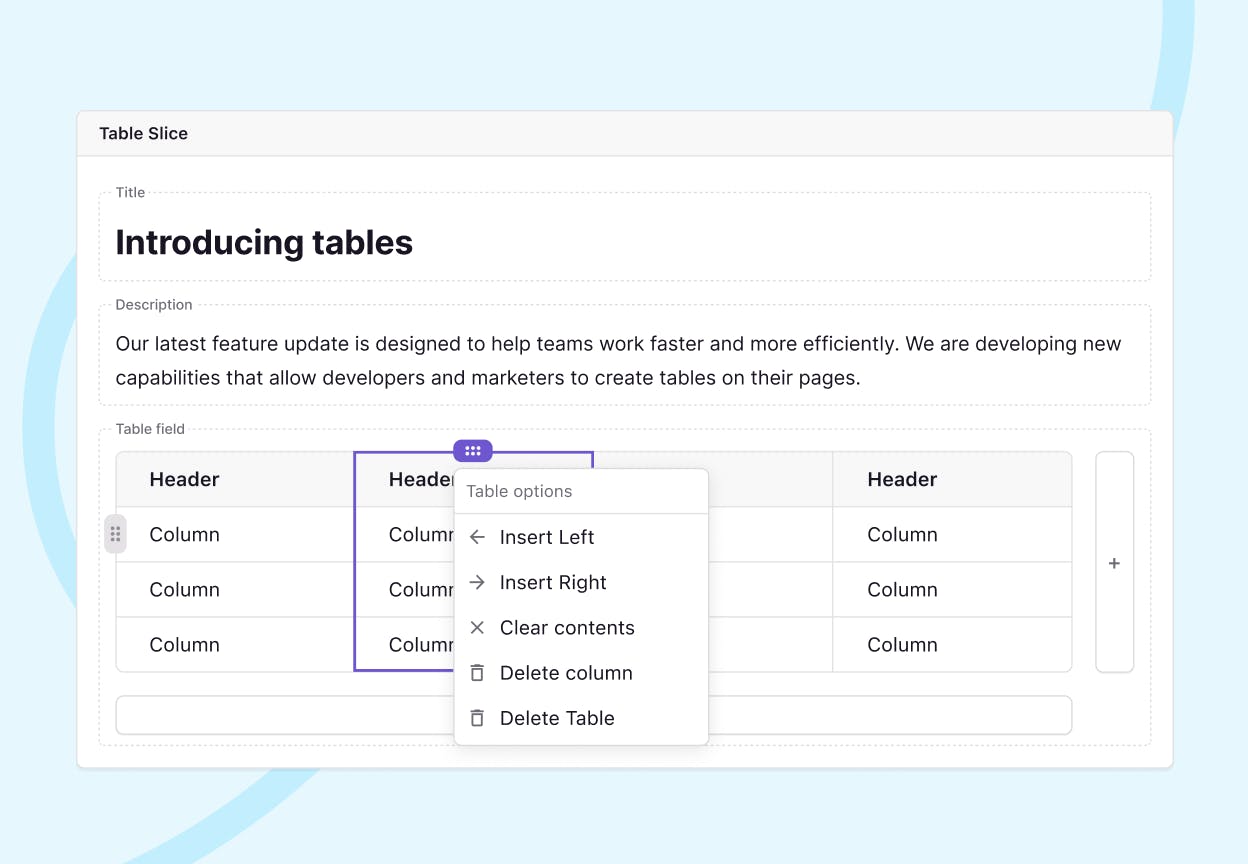The image size is (1248, 864).
Task: Click the Delete Table trash icon
Action: point(478,718)
